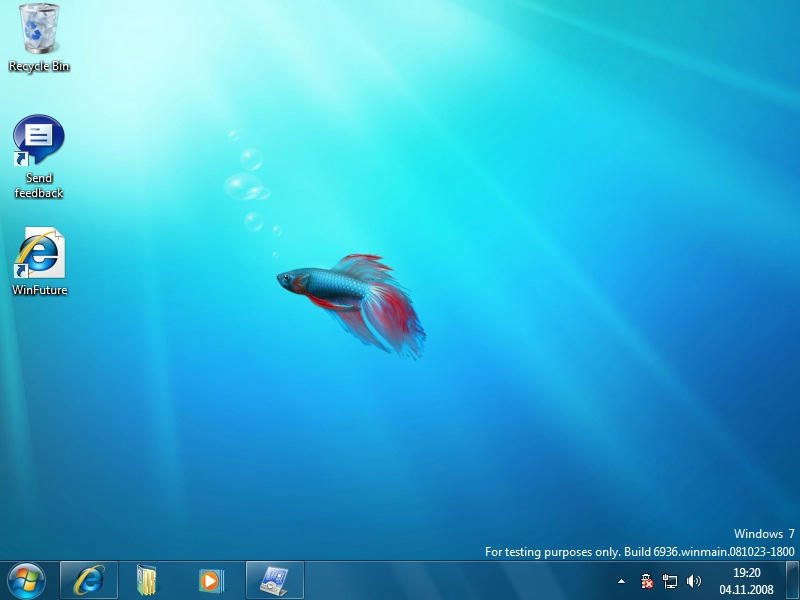Click the empty taskbar area
This screenshot has width=800, height=600.
coord(450,581)
